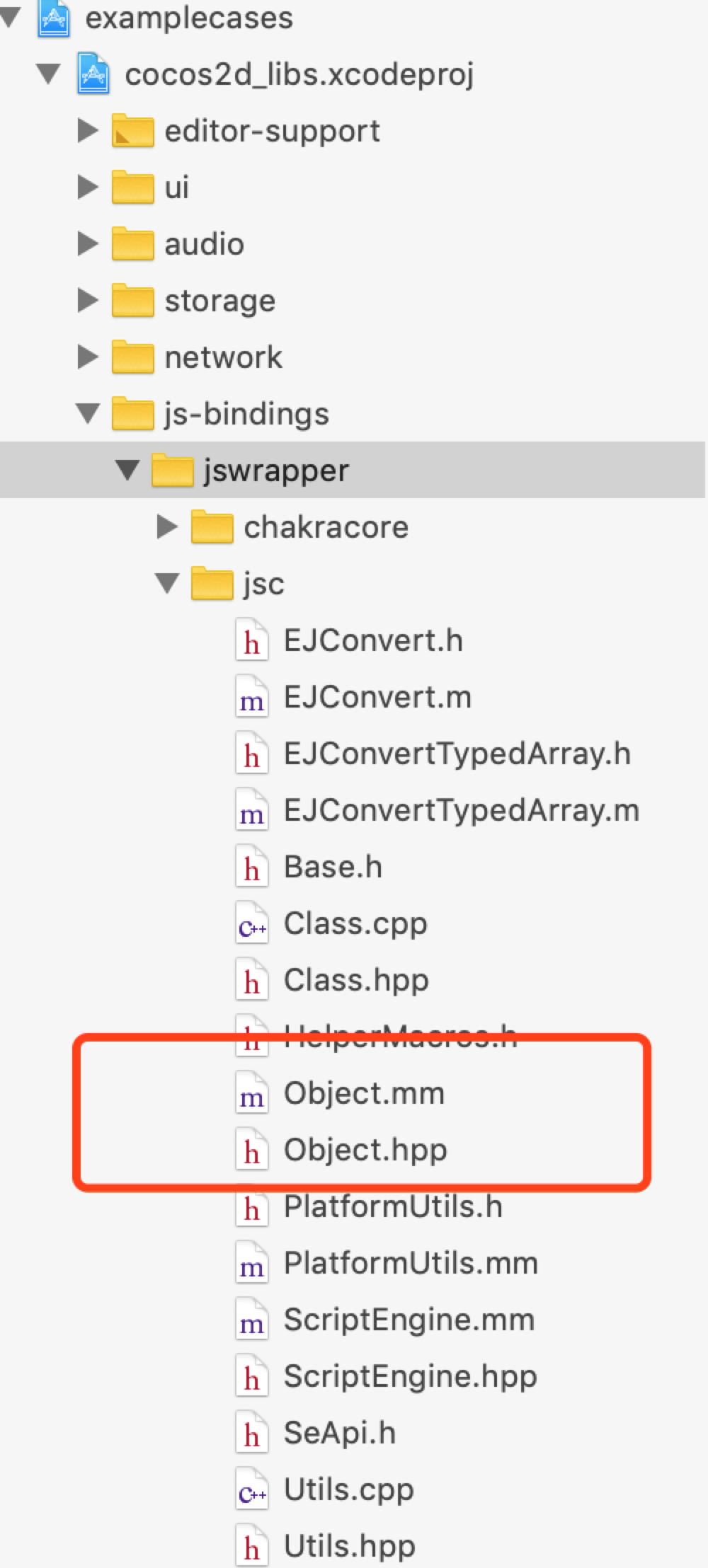Click the Class.cpp C++ file icon
Screen dimensions: 708x1568
[251, 923]
